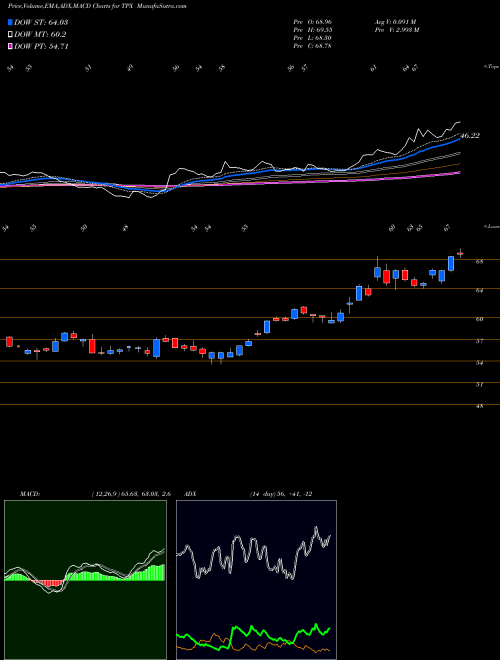Select the 'DOW ST: 64.03' legend text
This screenshot has height=660, width=500.
click(41, 22)
